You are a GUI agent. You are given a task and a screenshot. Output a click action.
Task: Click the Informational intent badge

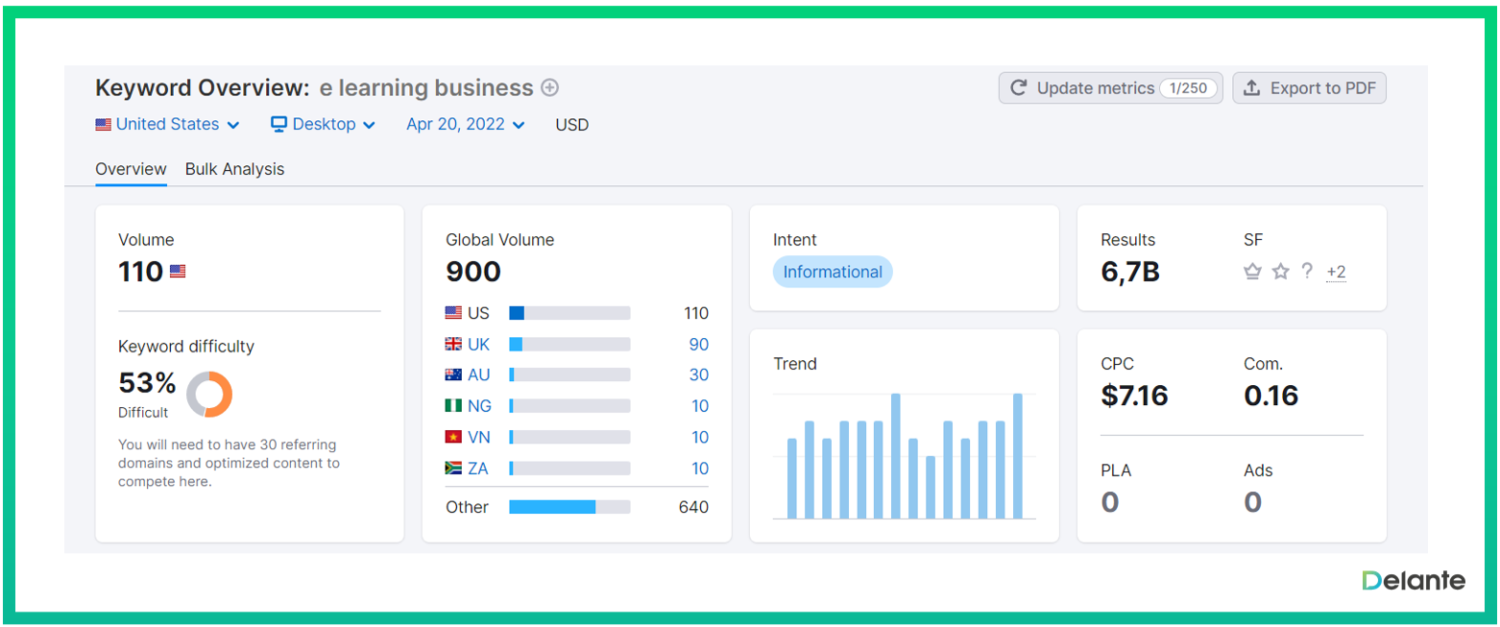[x=832, y=271]
